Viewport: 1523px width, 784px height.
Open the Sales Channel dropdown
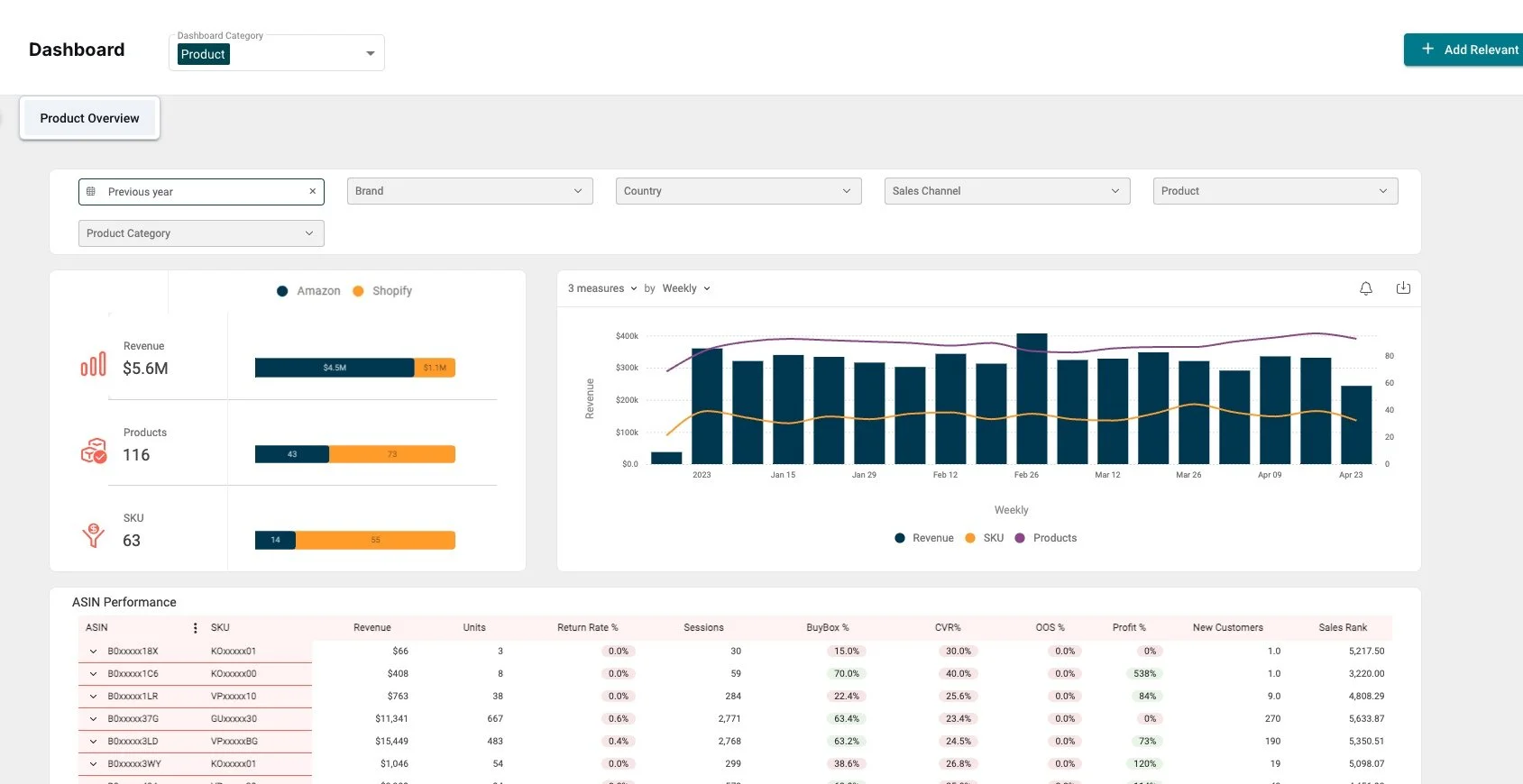[1007, 191]
